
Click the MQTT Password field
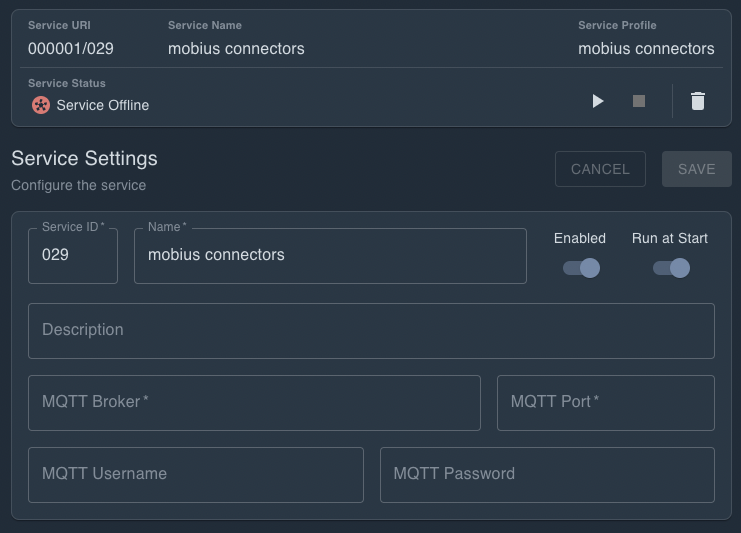547,475
